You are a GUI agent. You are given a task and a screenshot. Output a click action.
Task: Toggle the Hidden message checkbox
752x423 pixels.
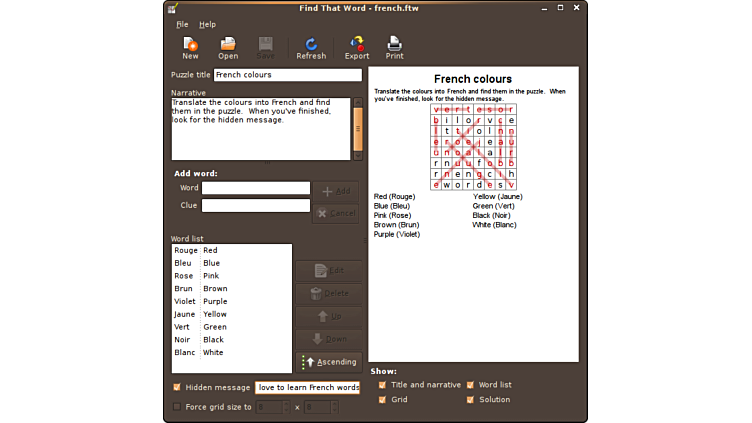(x=178, y=387)
